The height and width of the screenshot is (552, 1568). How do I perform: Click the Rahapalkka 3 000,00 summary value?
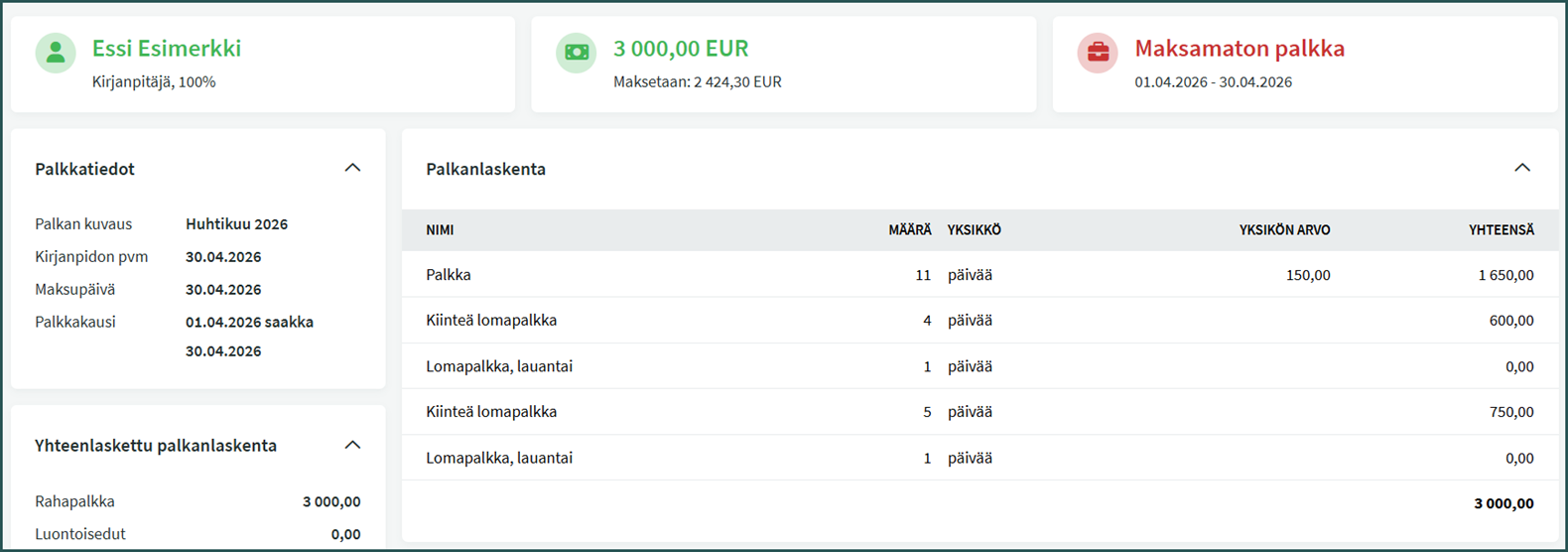(x=331, y=502)
